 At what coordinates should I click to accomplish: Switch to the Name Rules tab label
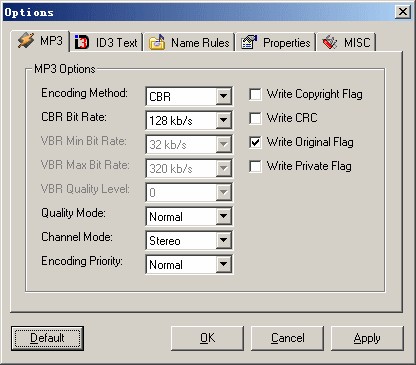tap(200, 43)
